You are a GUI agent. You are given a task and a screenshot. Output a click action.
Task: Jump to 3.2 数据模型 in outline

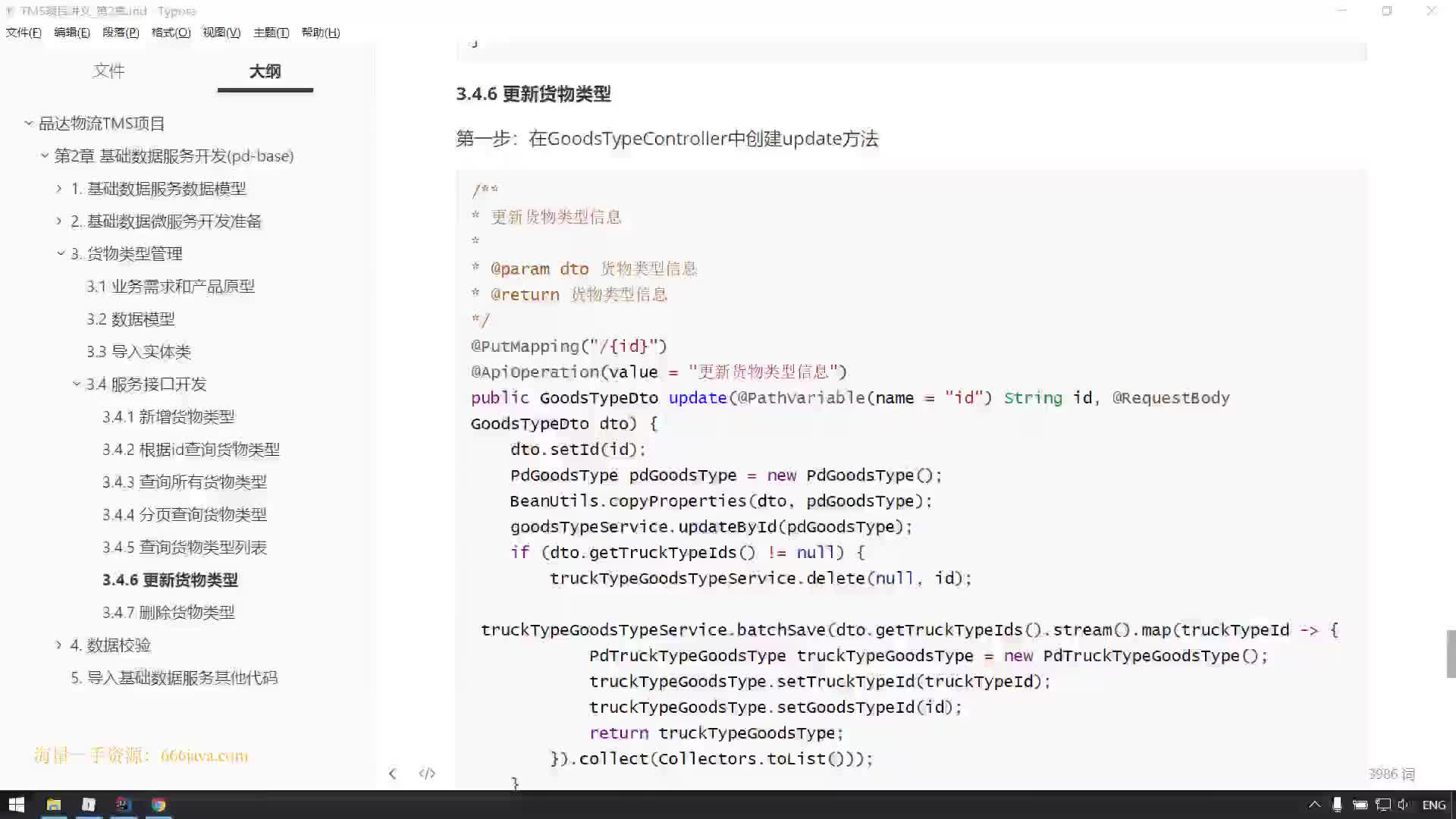130,318
